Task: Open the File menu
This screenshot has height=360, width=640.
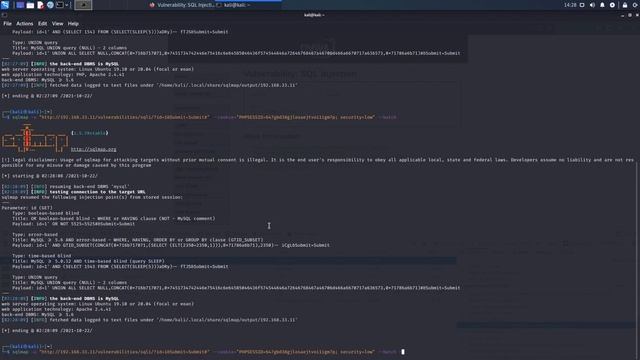Action: (7, 24)
